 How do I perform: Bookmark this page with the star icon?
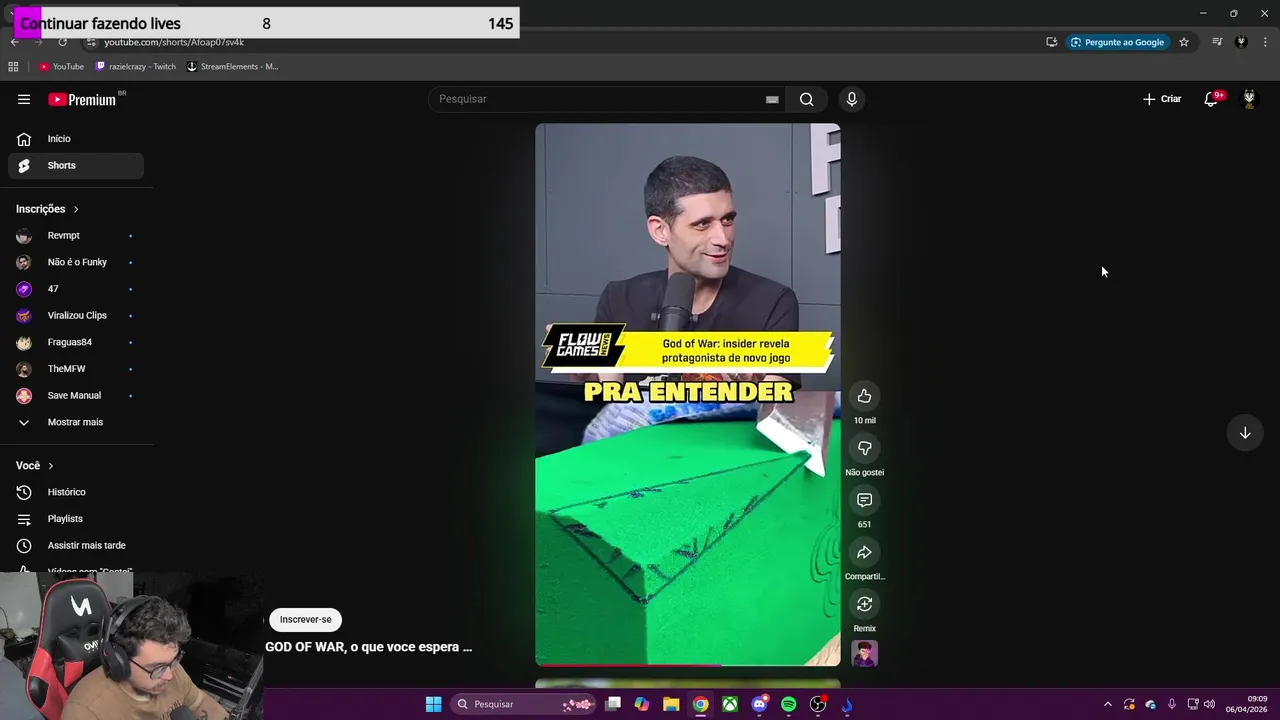point(1184,42)
